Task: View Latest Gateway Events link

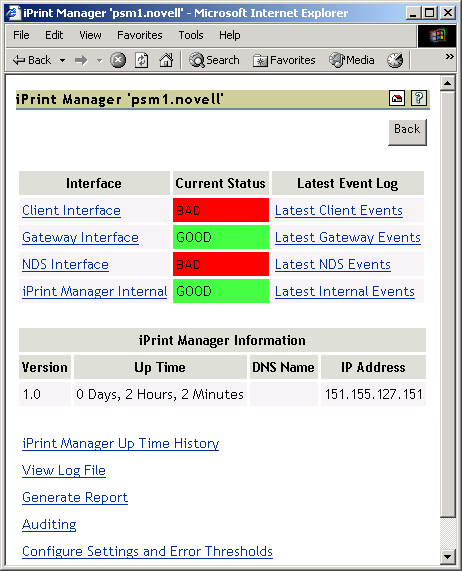Action: point(348,237)
